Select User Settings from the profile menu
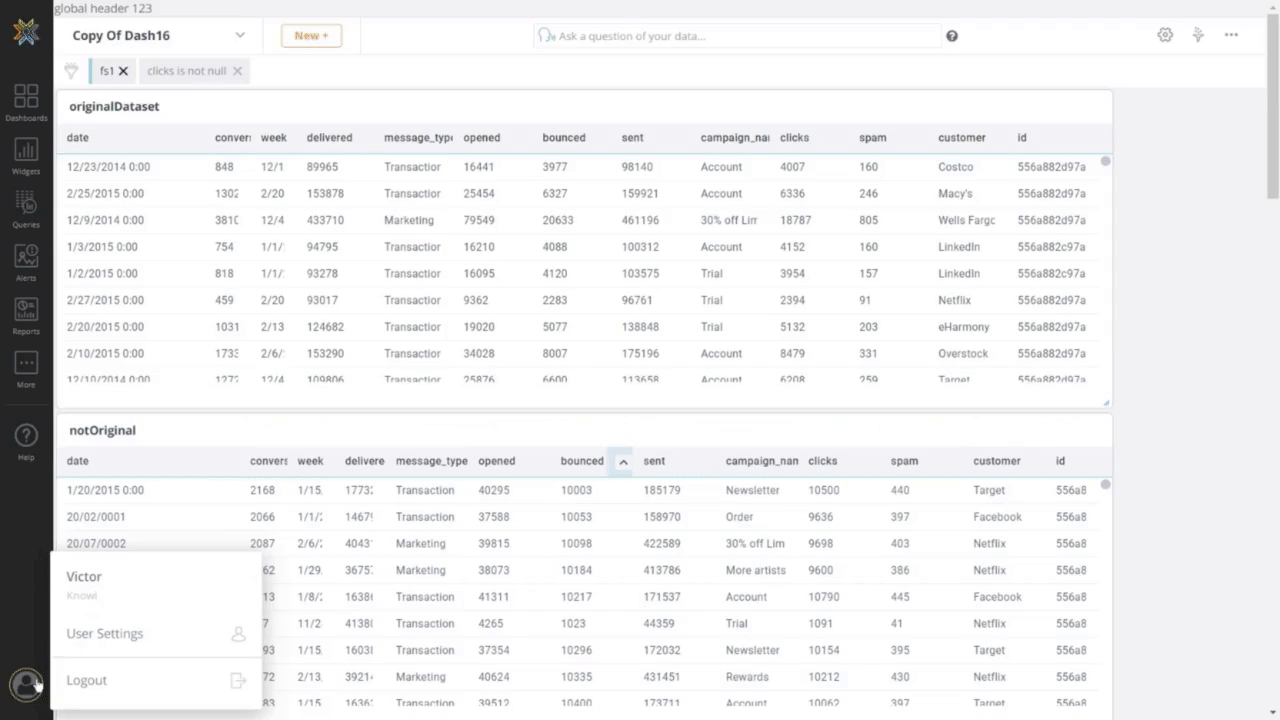Viewport: 1280px width, 720px height. (x=105, y=633)
